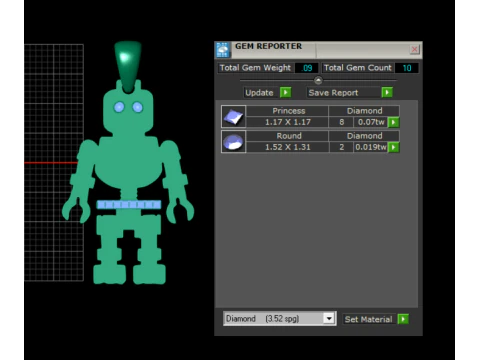Select the robot's right eye gem
This screenshot has height=360, width=480.
pos(137,107)
